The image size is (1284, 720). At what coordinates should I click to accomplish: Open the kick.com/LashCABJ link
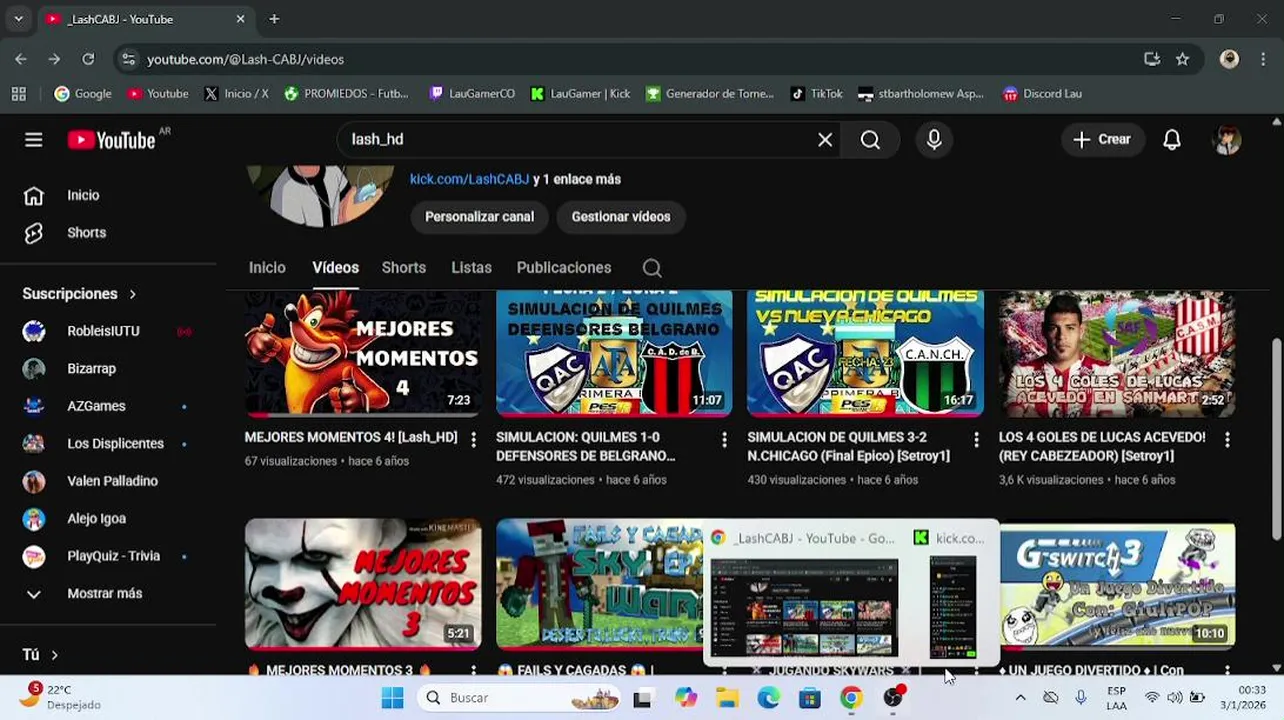tap(469, 179)
